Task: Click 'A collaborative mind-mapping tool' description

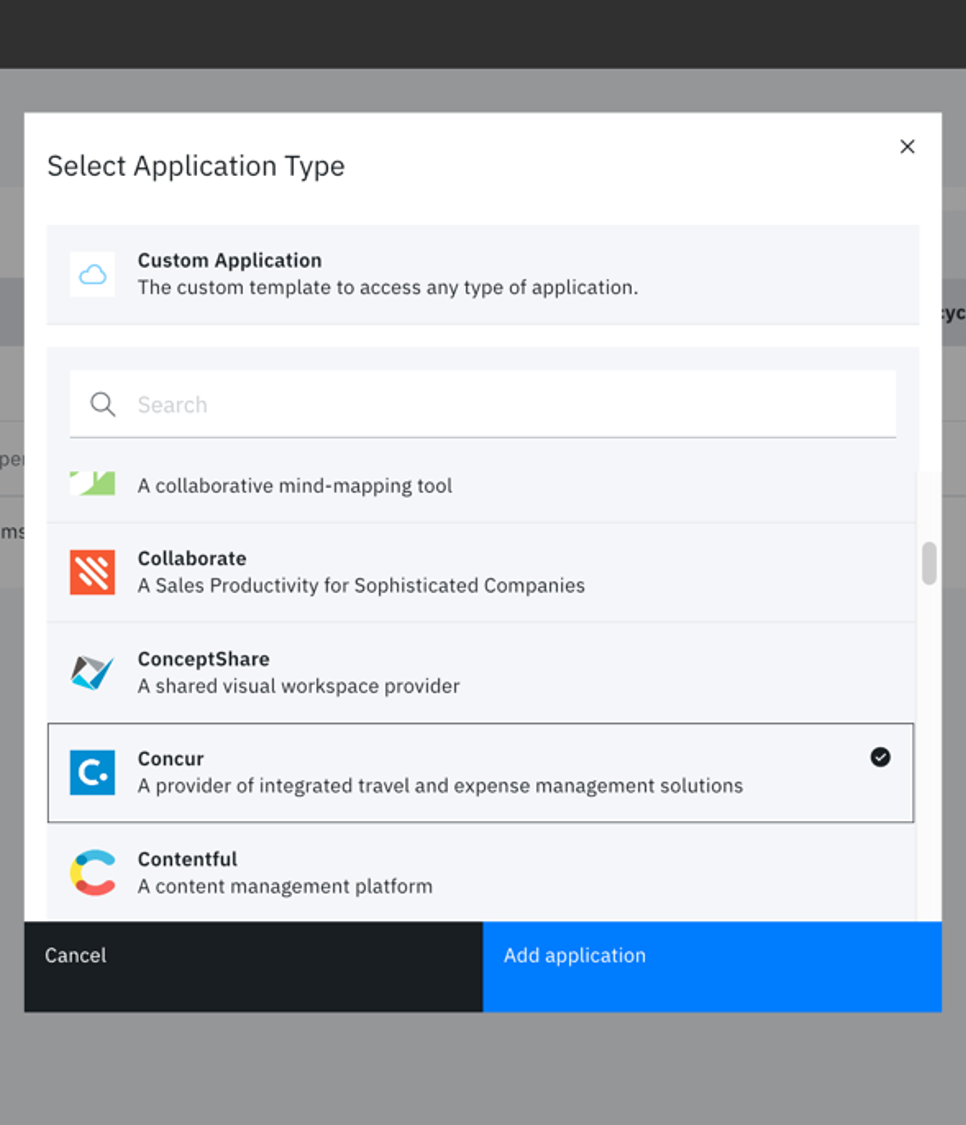Action: click(x=295, y=486)
